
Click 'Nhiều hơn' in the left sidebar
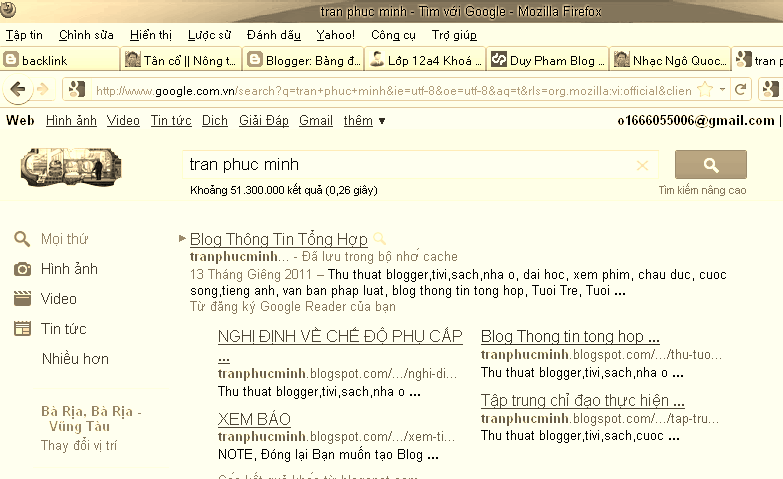75,359
